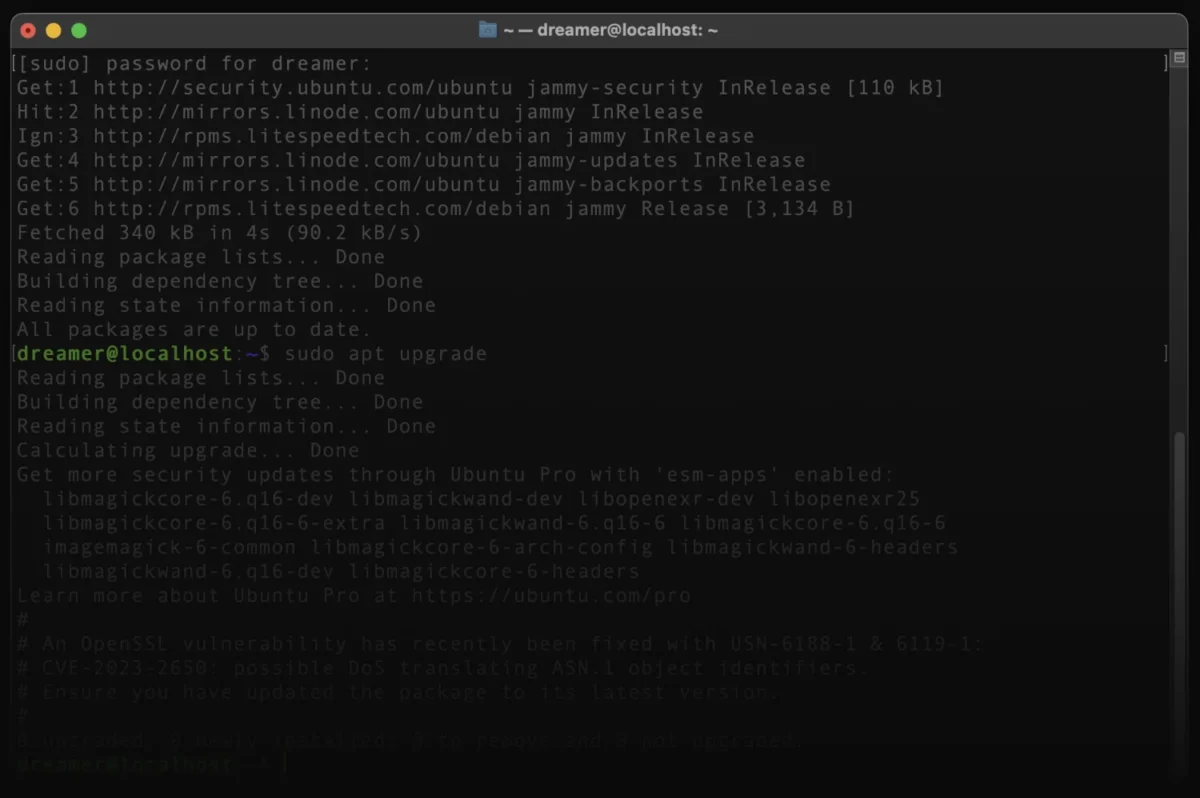Click 'libmagickcore-6-headers' package name
This screenshot has width=1200, height=798.
(x=494, y=571)
